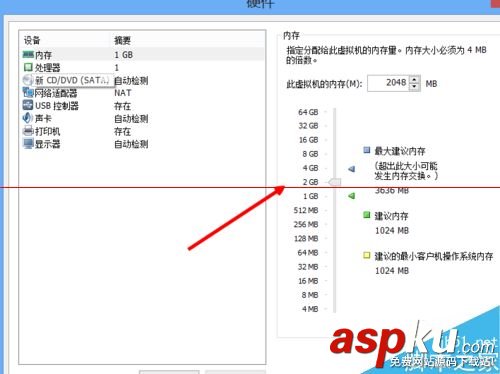Click 存在 summary in the 打印机 row

pos(122,131)
